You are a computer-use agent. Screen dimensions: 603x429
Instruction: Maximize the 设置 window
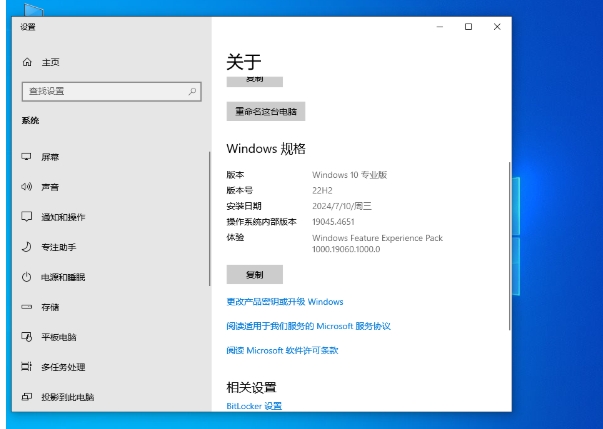coord(468,27)
